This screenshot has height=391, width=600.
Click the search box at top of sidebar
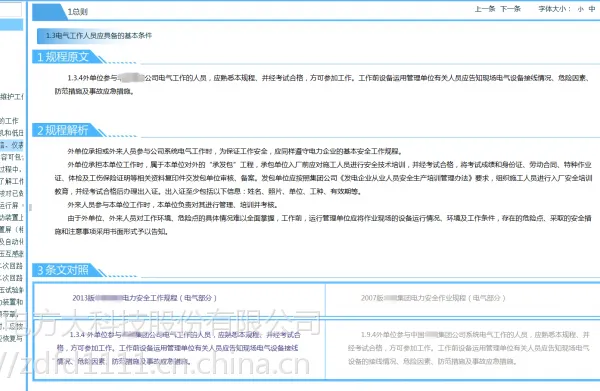11,9
